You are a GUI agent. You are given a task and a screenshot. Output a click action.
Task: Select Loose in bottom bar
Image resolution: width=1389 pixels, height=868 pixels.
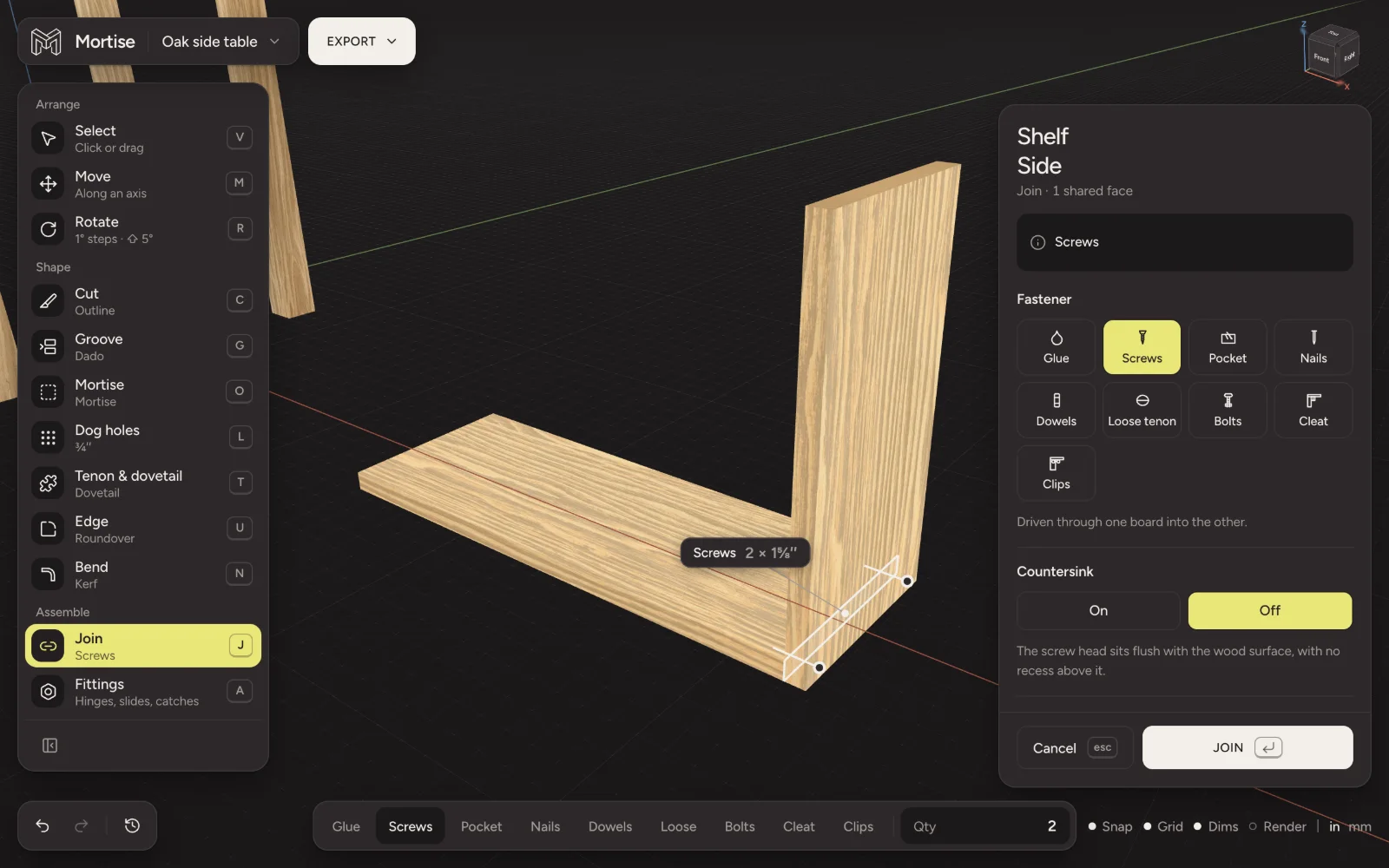point(678,826)
